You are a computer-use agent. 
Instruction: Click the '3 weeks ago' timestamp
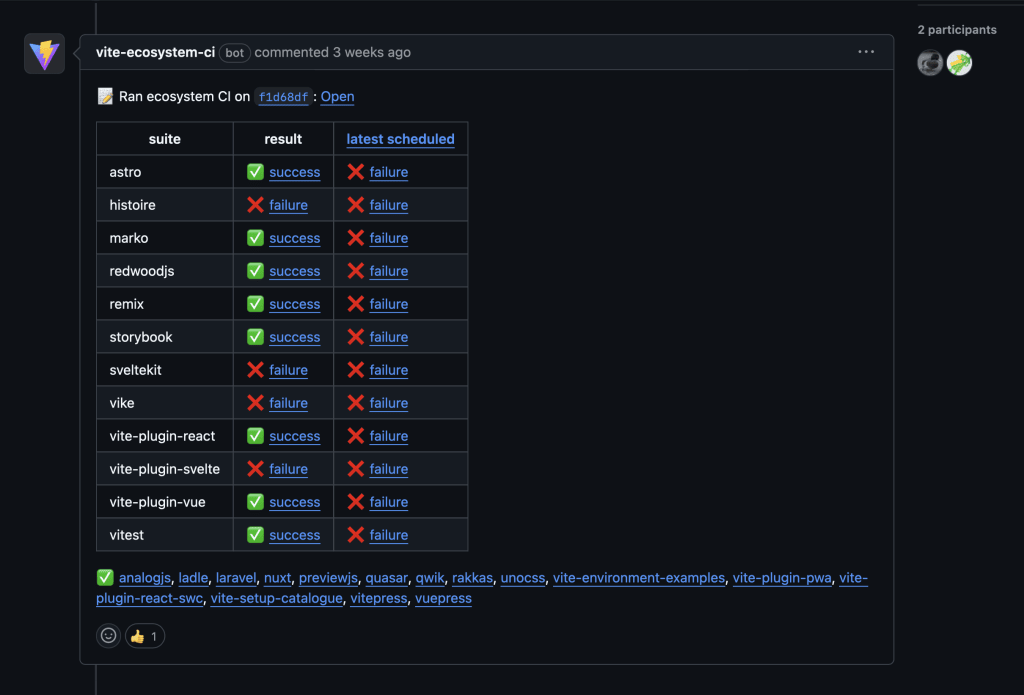tap(371, 52)
